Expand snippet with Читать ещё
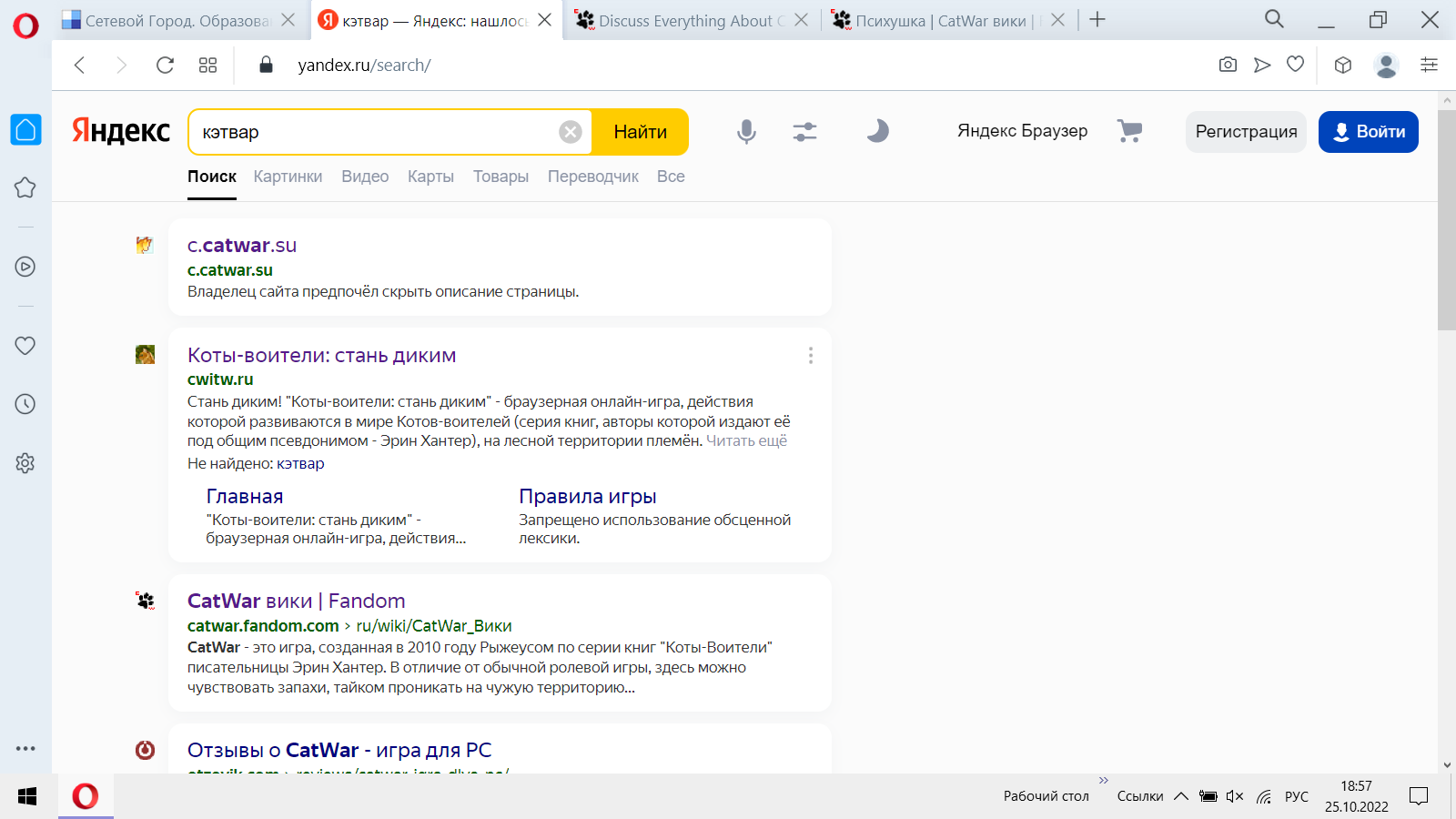 click(746, 440)
